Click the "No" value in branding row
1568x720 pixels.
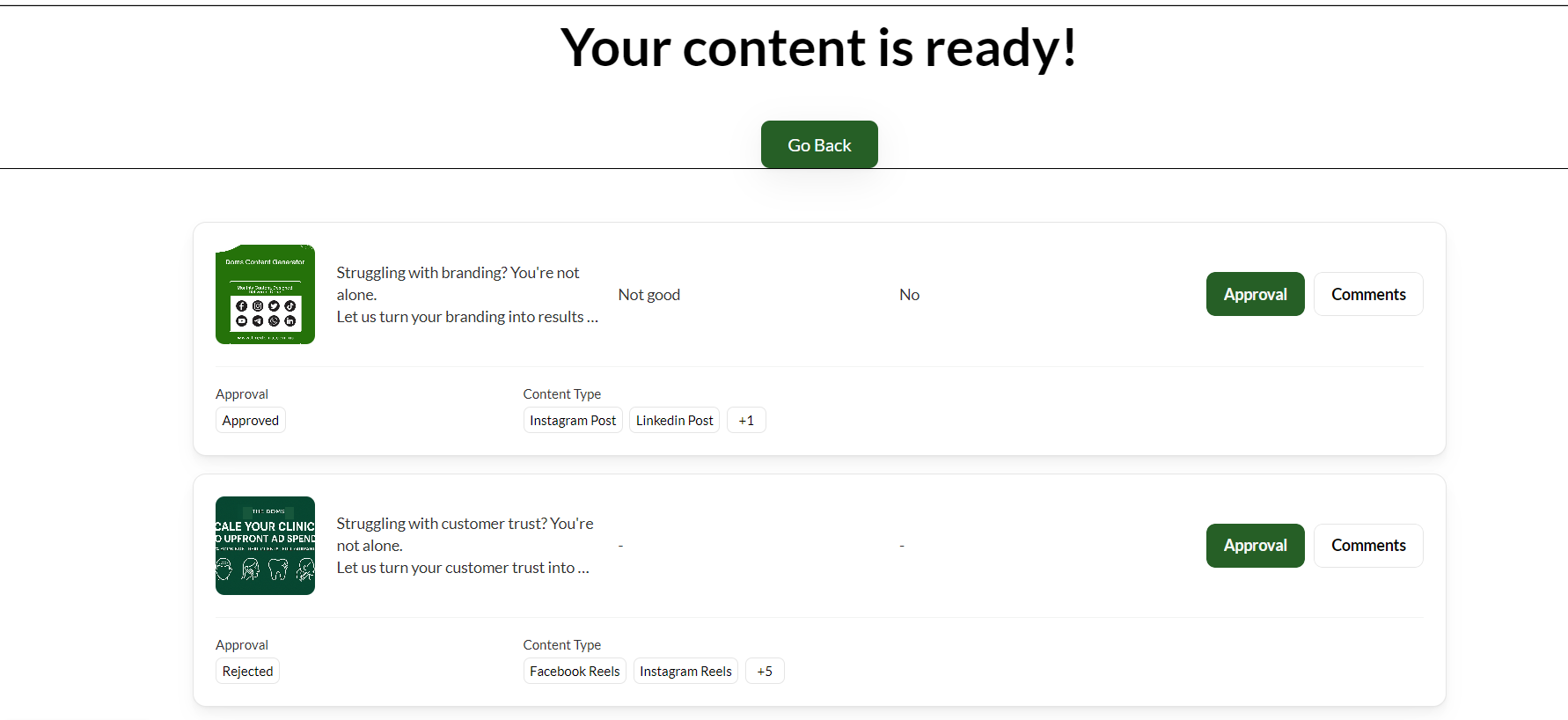(x=909, y=295)
